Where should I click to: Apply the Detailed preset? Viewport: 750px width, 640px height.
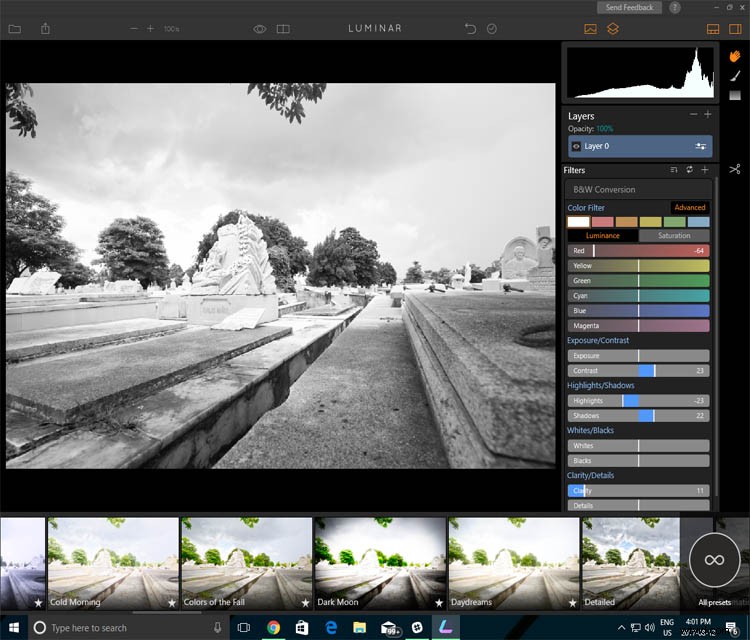click(630, 563)
